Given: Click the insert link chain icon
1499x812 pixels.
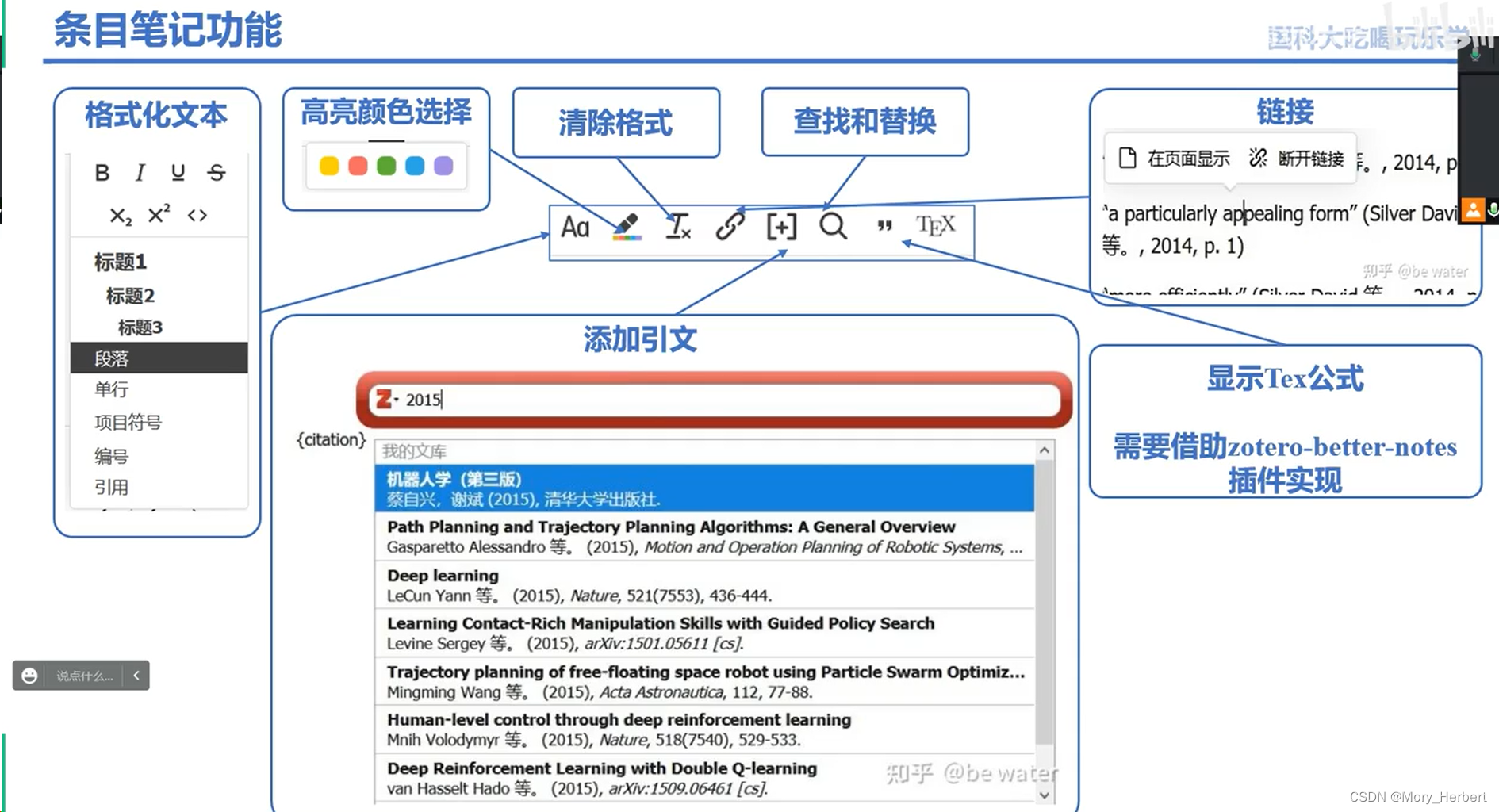Looking at the screenshot, I should [730, 227].
